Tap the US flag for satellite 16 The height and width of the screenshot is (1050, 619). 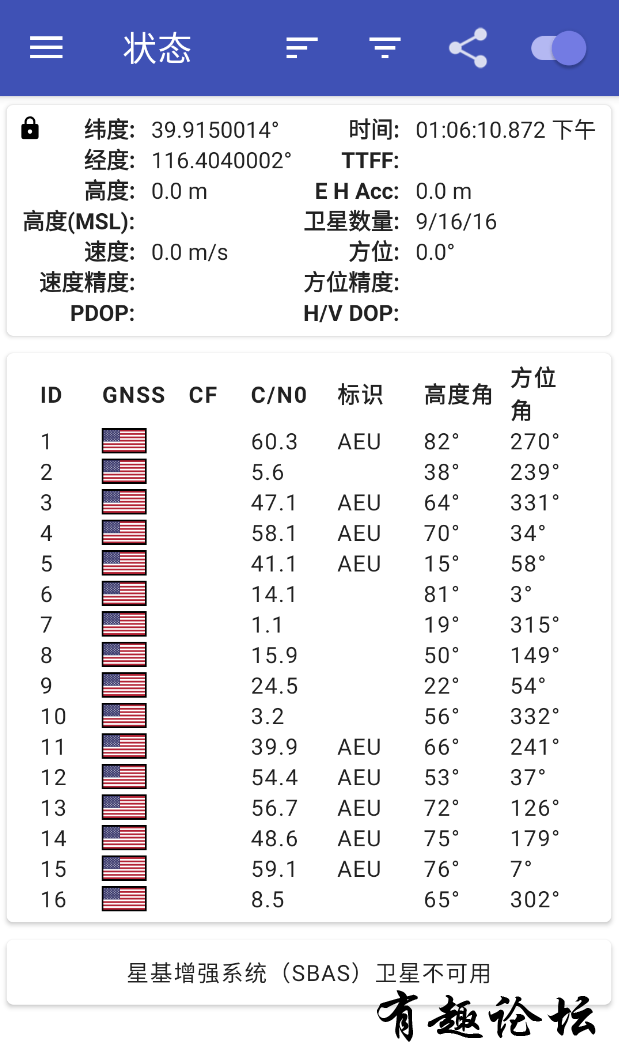tap(124, 899)
